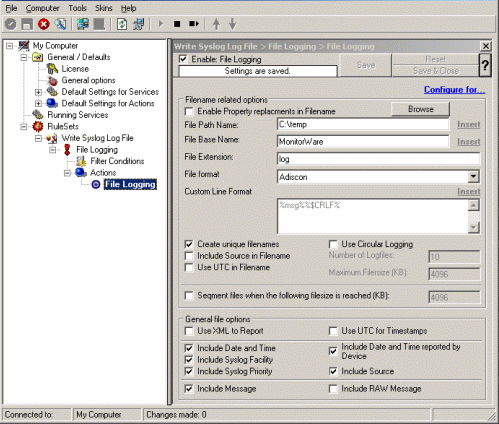Click the black square stop service icon

tap(177, 24)
